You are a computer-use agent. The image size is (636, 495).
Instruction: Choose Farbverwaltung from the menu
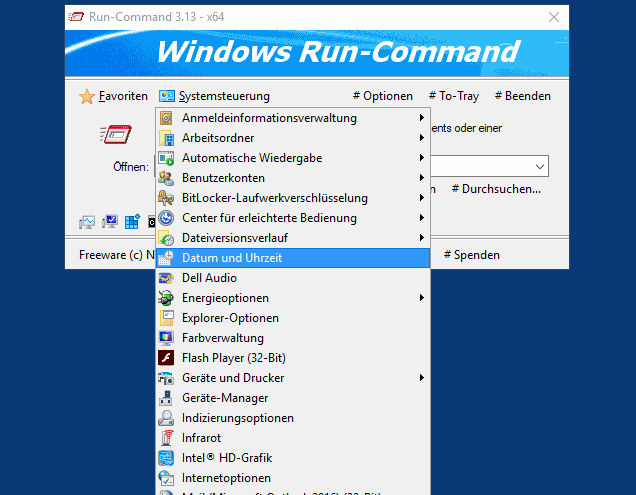(x=293, y=338)
